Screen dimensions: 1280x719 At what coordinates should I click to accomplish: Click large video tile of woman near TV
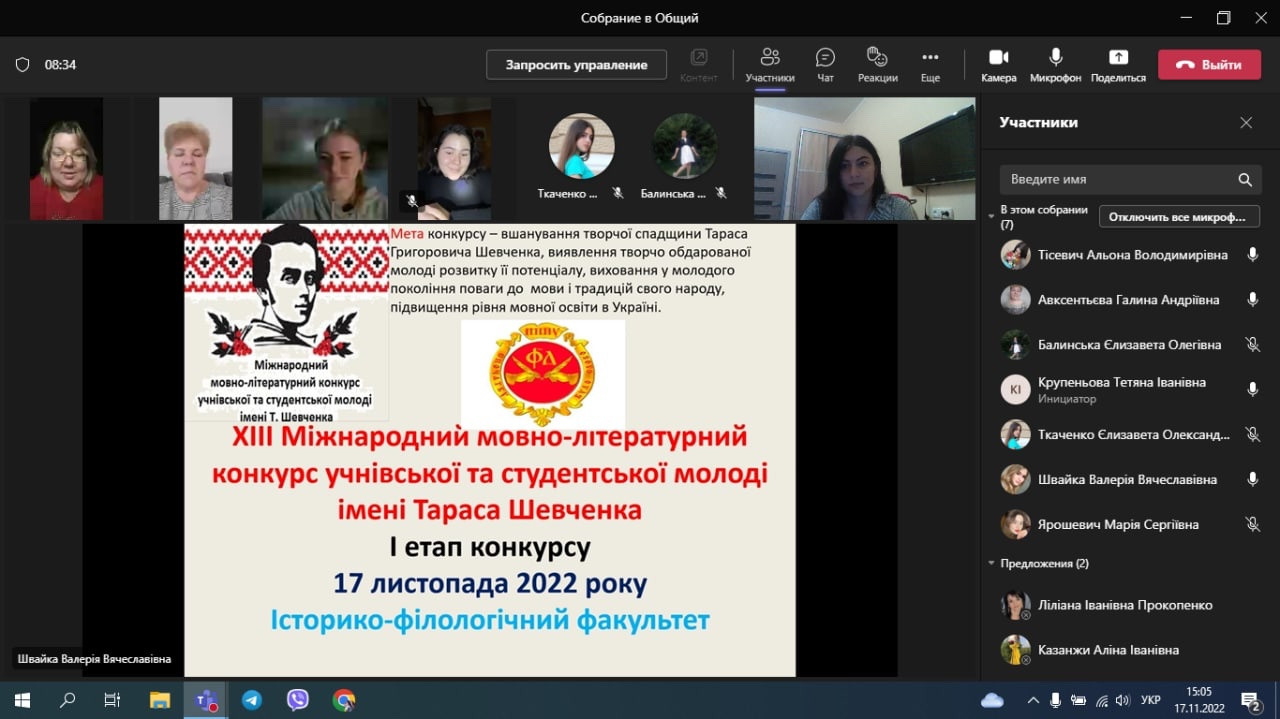[864, 158]
